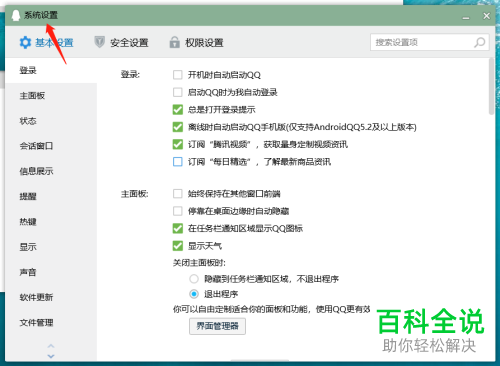This screenshot has width=500, height=366.
Task: Uncheck 显示天气 checkbox
Action: pyautogui.click(x=178, y=246)
